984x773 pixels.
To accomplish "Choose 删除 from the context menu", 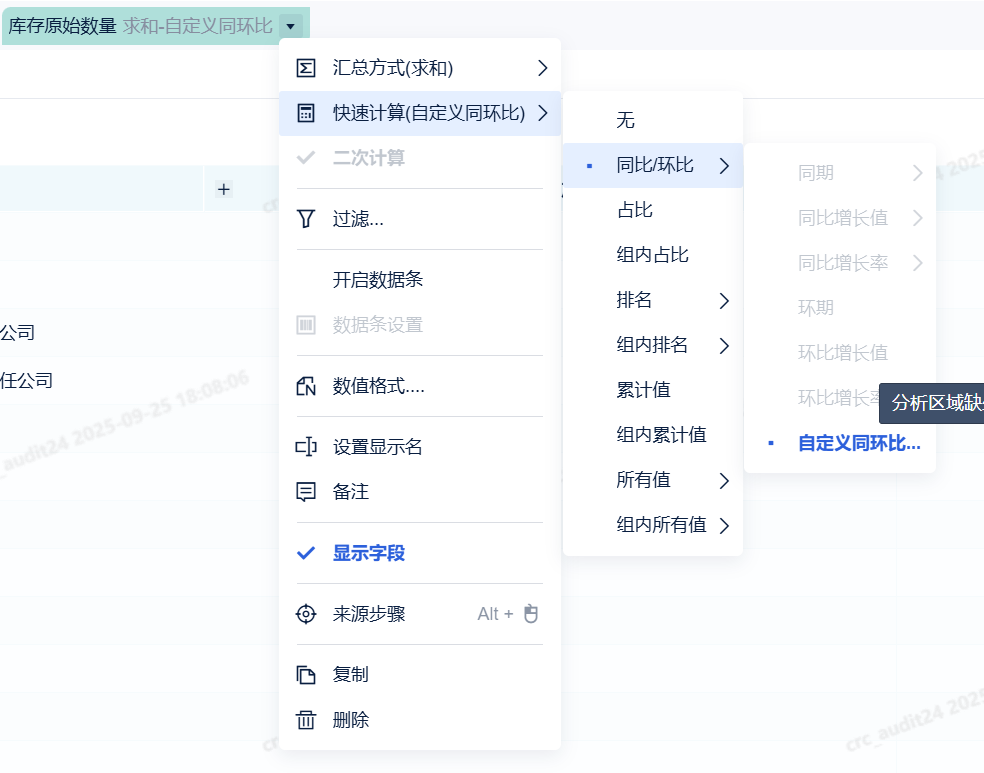I will 420,720.
